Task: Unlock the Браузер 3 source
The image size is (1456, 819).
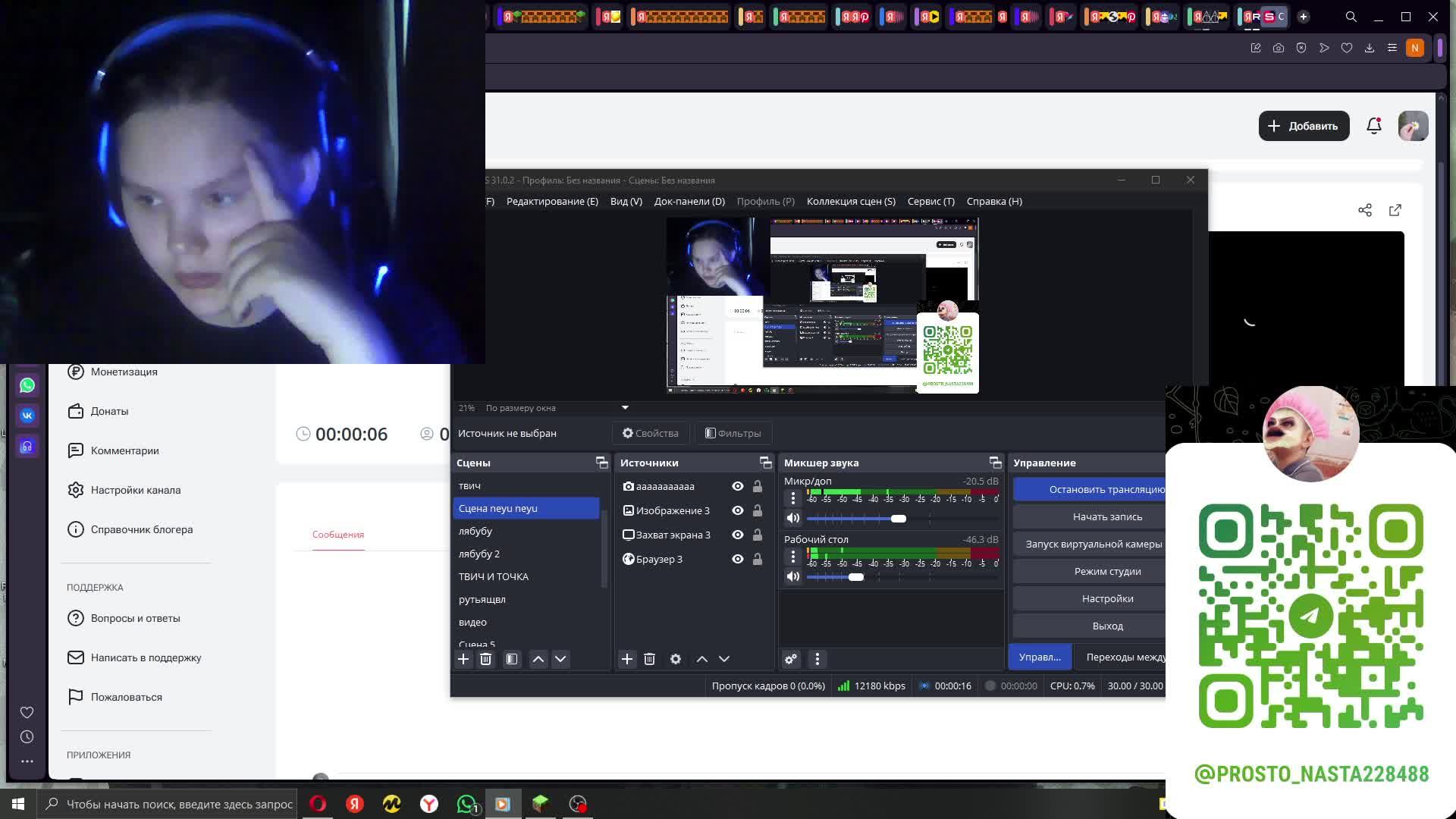Action: pyautogui.click(x=757, y=559)
